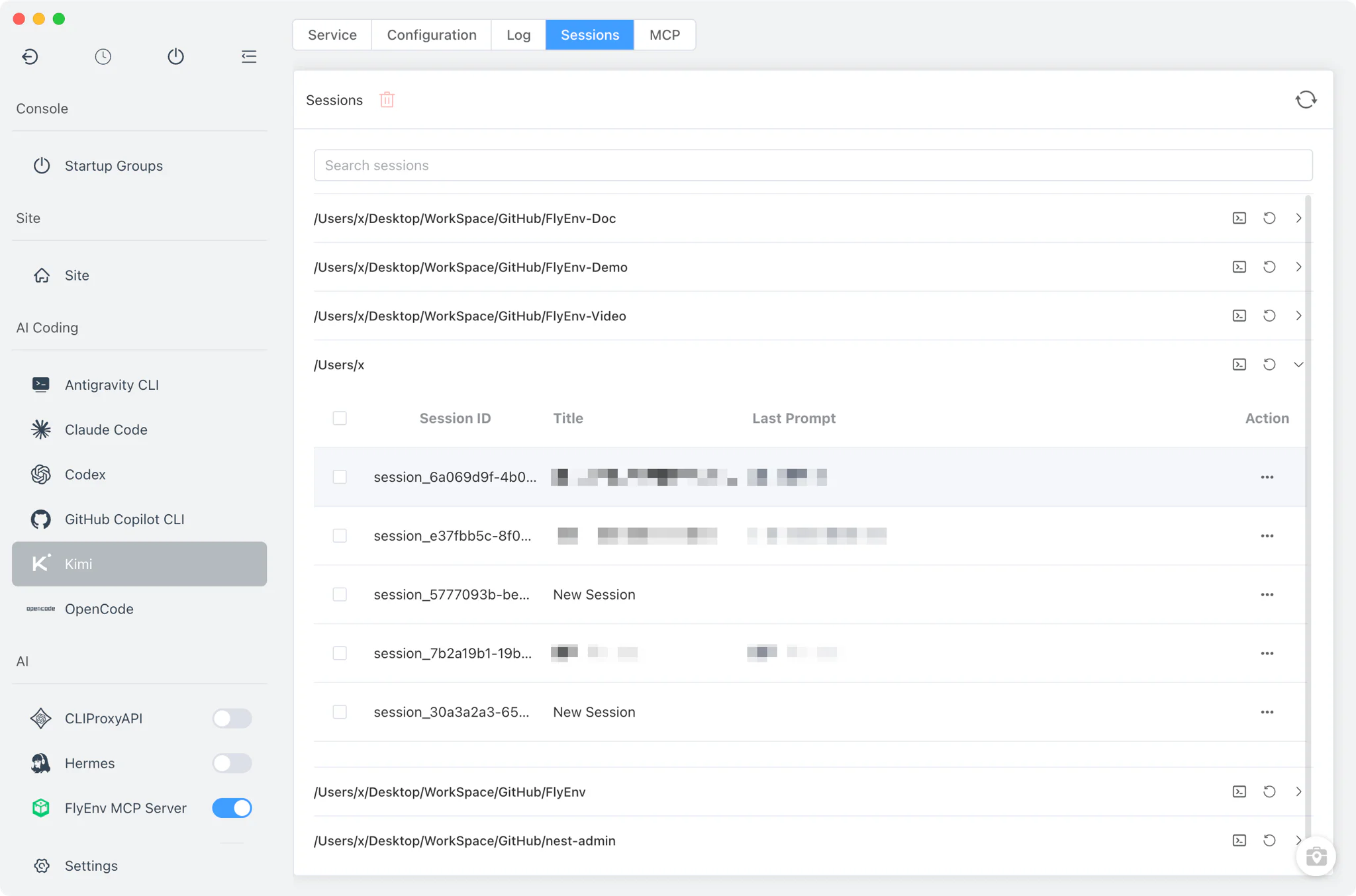The image size is (1356, 896).
Task: Reload sessions for nest-admin folder
Action: [x=1269, y=840]
